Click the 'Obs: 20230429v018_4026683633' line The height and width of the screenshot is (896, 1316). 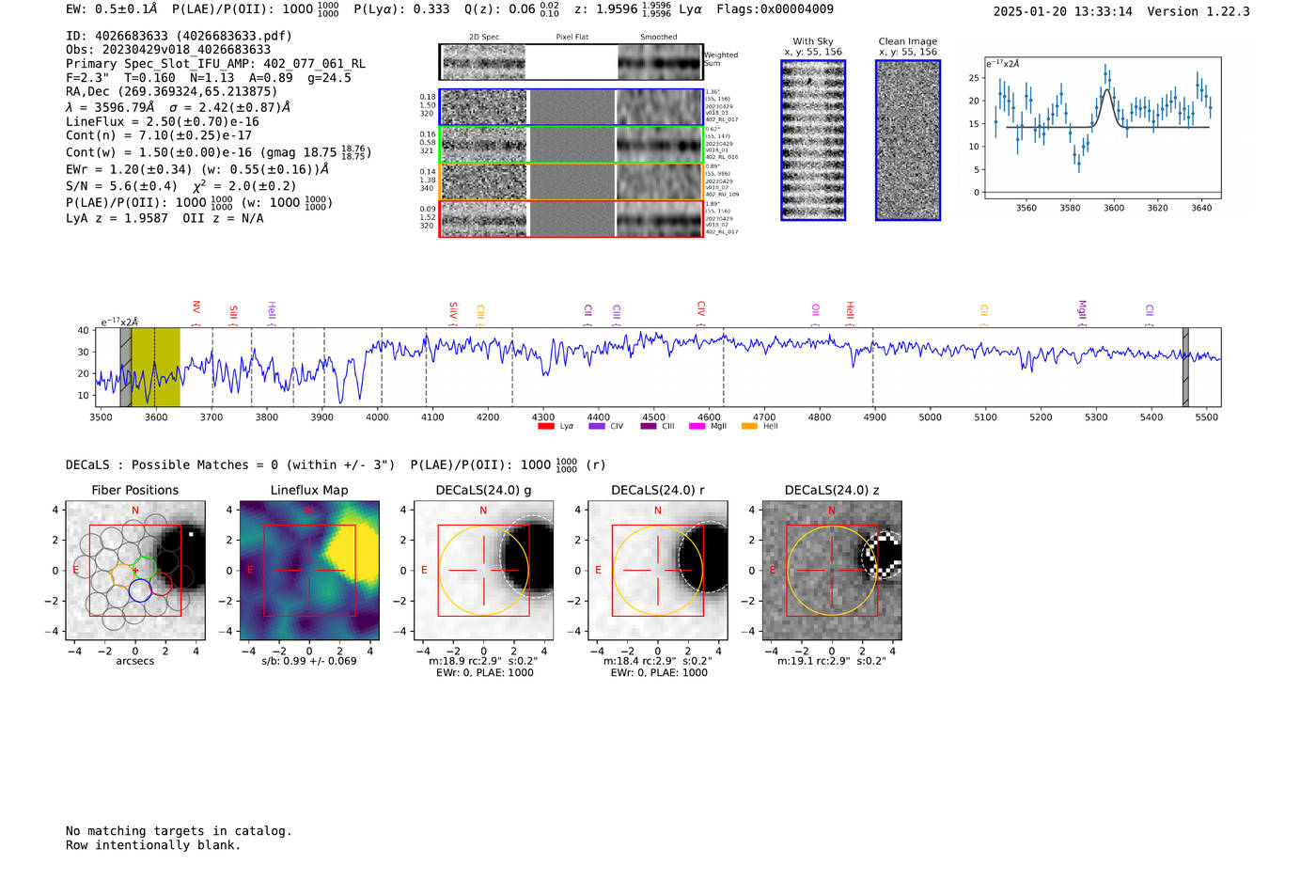point(168,50)
